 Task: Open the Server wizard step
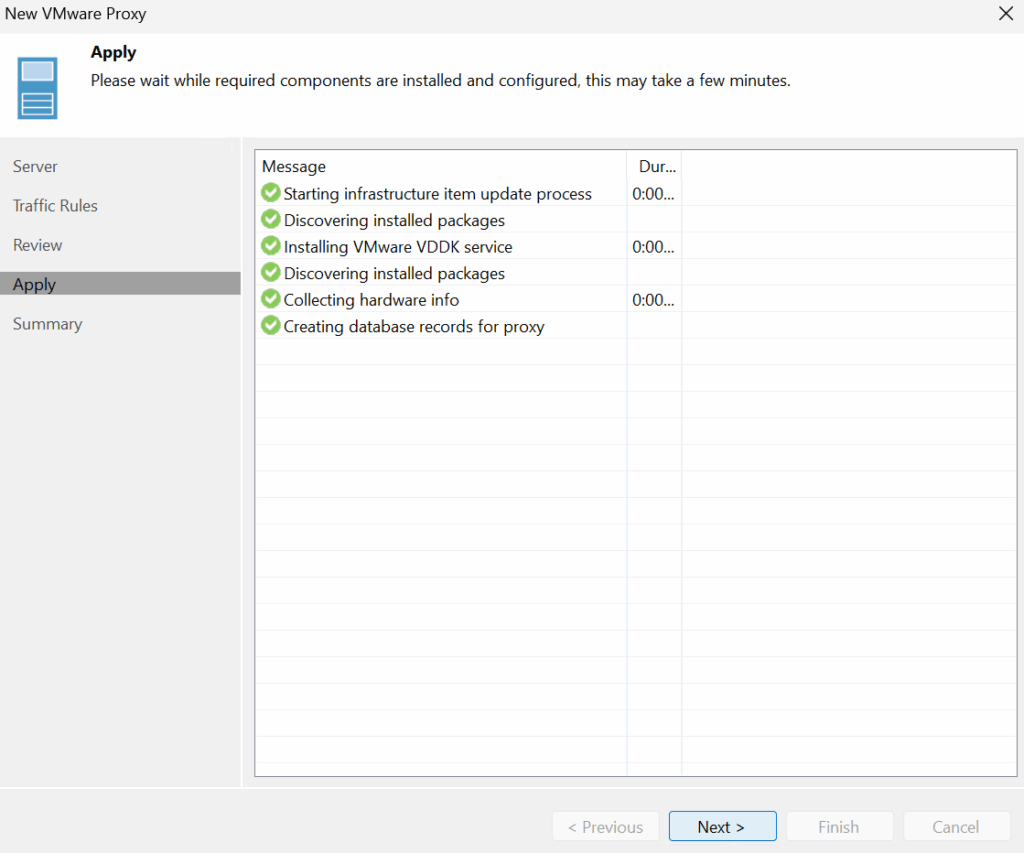[35, 167]
